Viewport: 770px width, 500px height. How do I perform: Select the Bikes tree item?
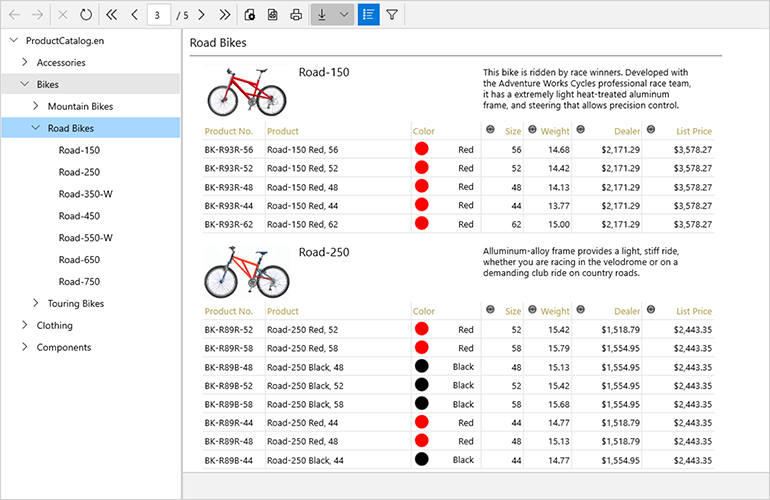click(x=48, y=84)
